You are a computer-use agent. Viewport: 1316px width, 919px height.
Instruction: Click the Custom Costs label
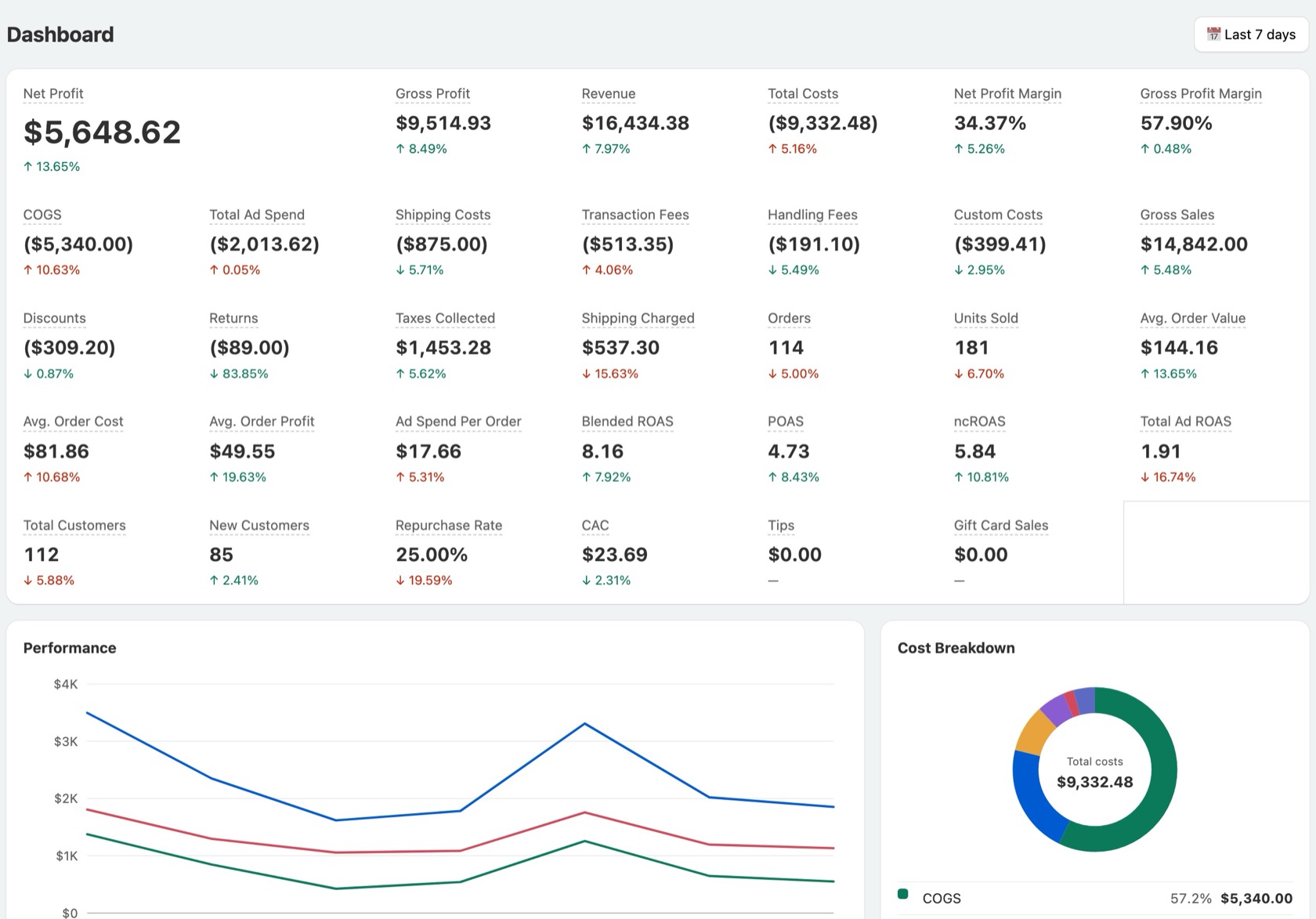[998, 215]
